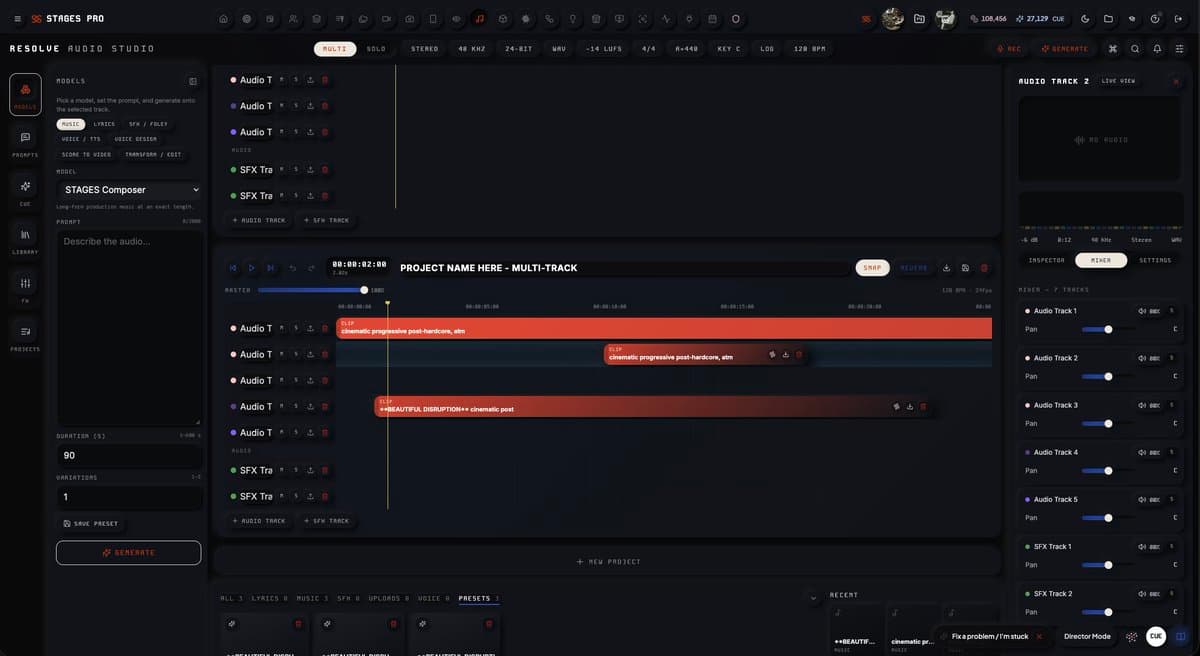This screenshot has width=1200, height=656.
Task: Open the FX sidebar section
Action: (25, 289)
